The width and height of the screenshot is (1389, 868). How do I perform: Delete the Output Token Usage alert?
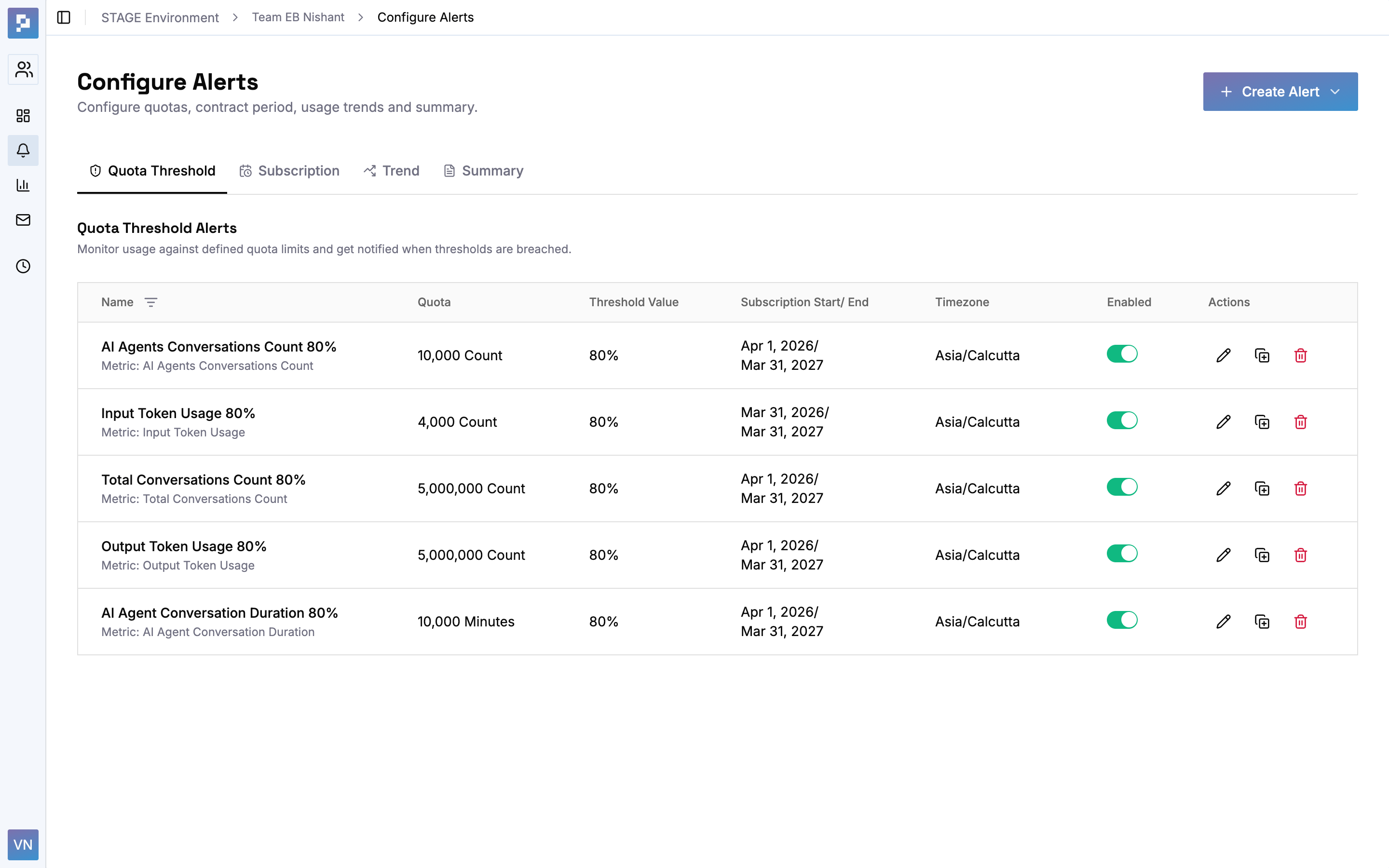pyautogui.click(x=1301, y=555)
